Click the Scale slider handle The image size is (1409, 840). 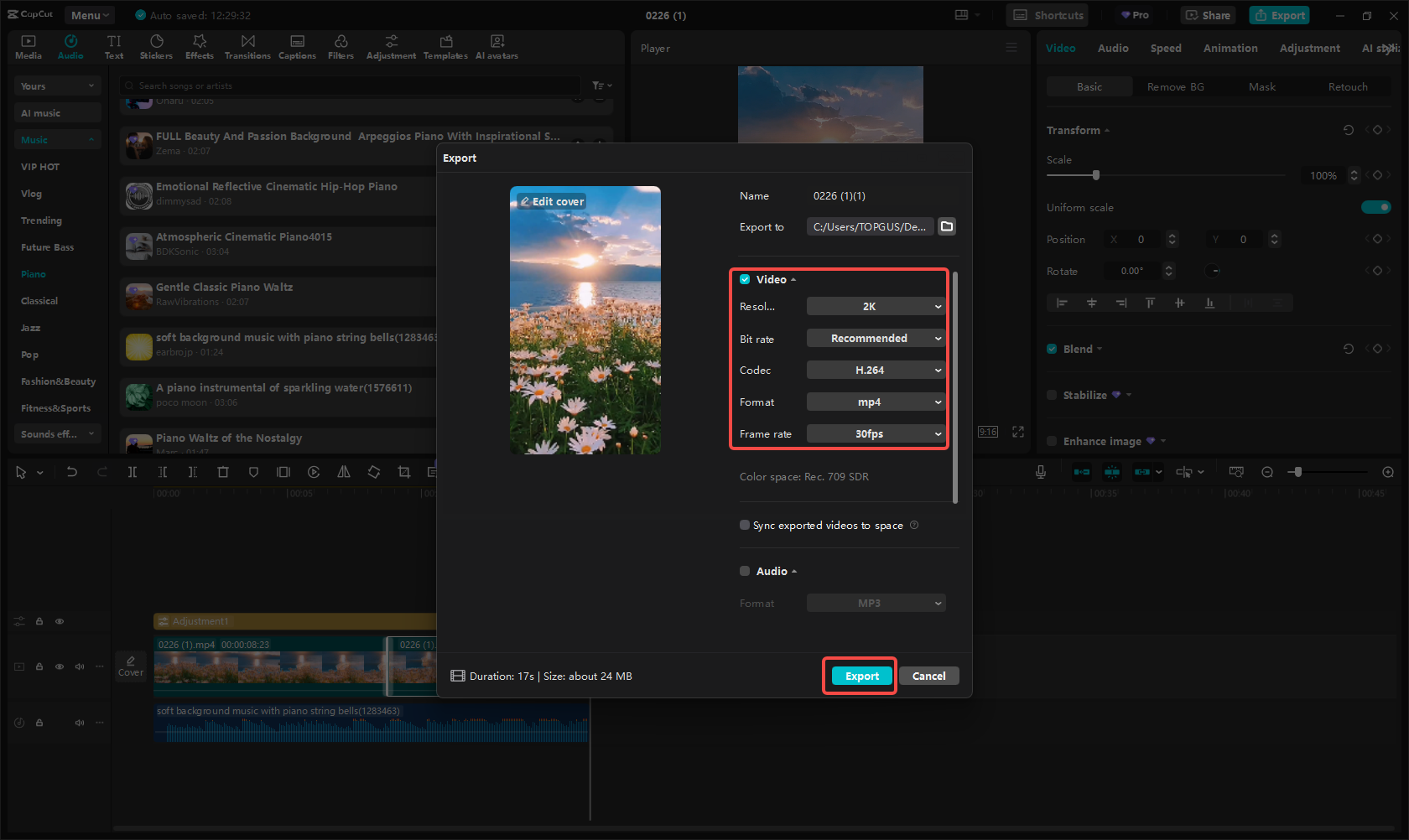pyautogui.click(x=1095, y=175)
